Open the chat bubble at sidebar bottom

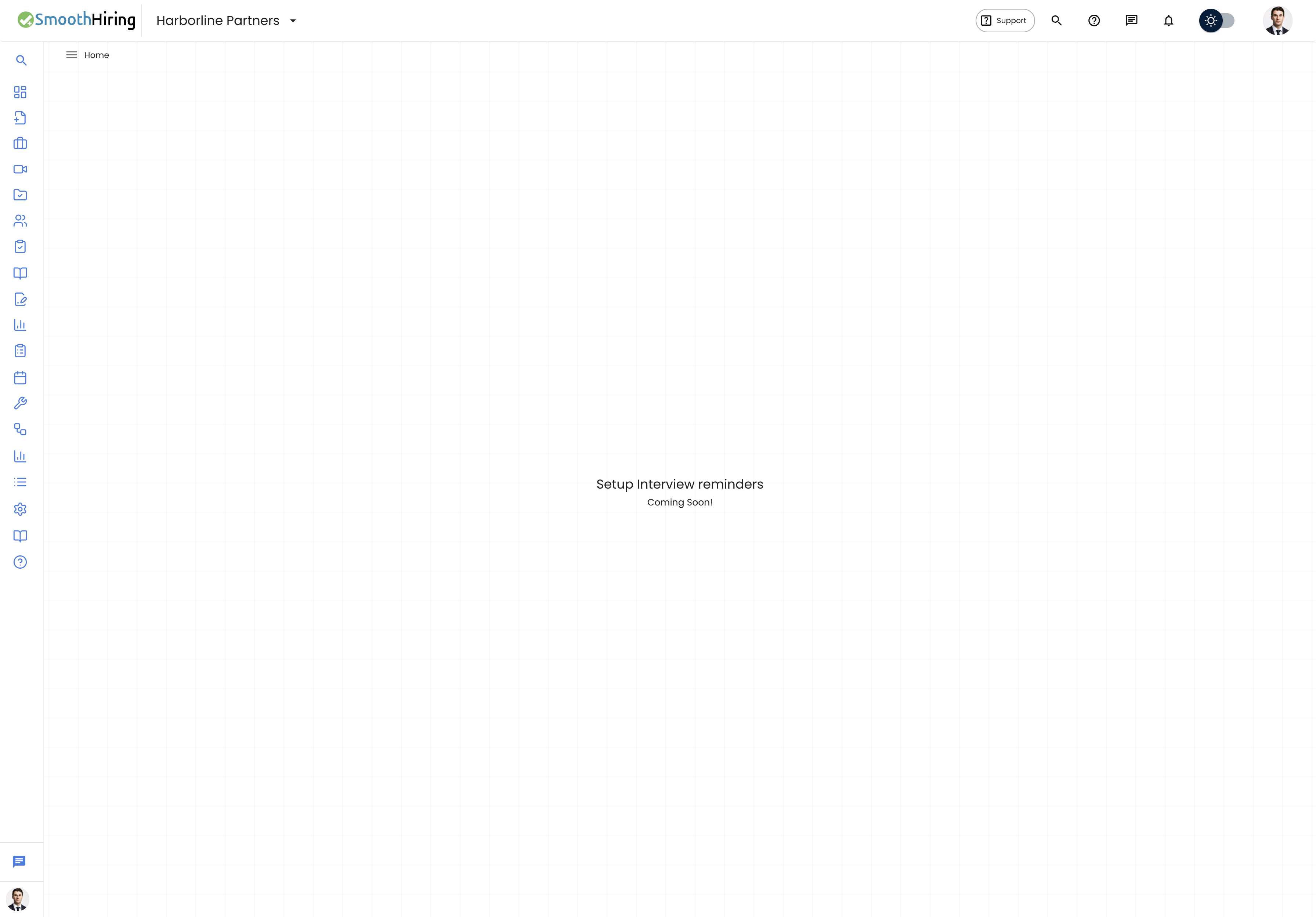[19, 862]
